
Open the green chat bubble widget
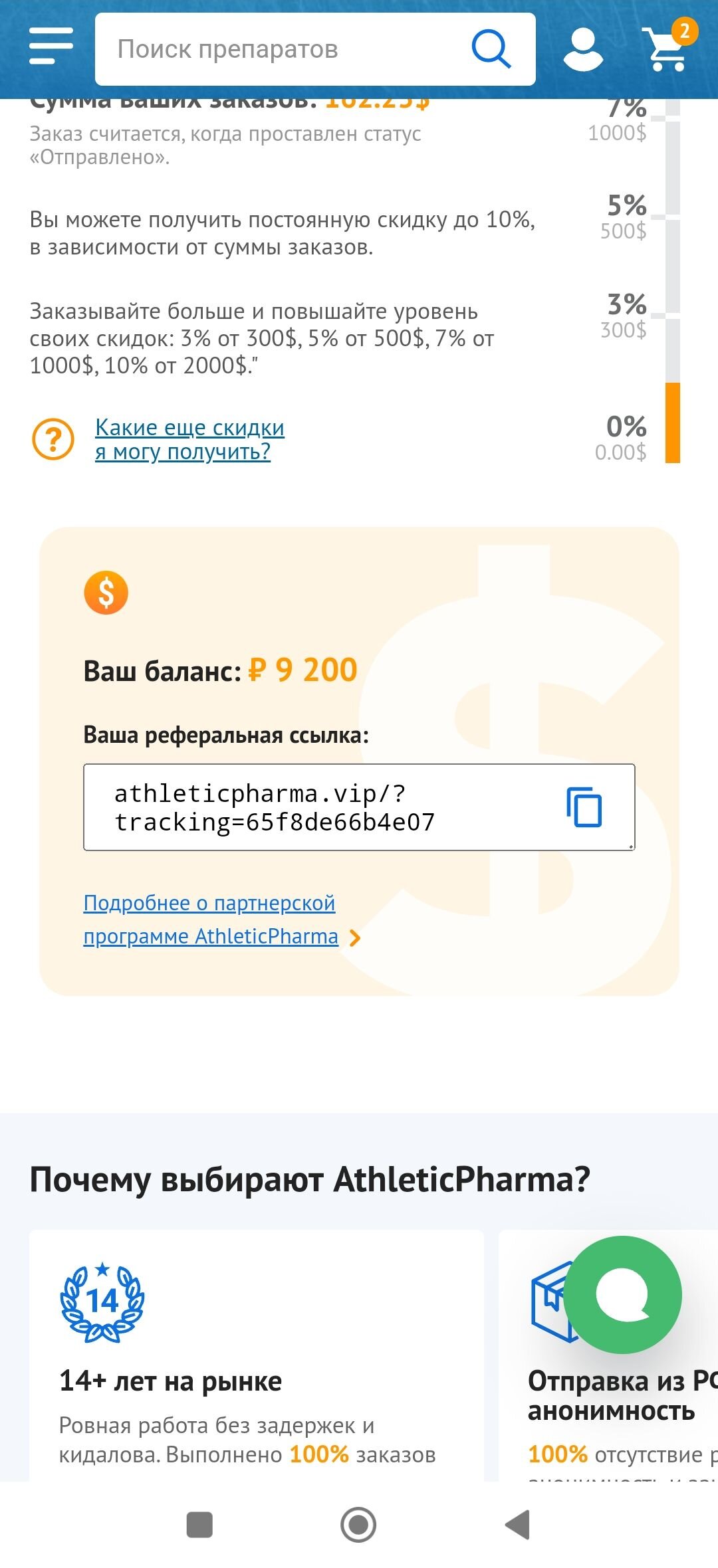623,1294
